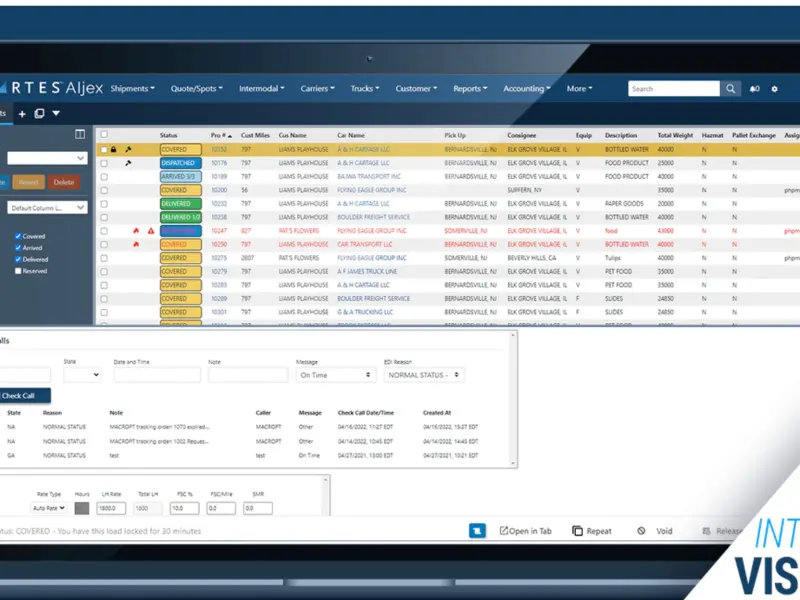Click the FSC % field showing 10.0
The width and height of the screenshot is (800, 600).
click(x=184, y=508)
